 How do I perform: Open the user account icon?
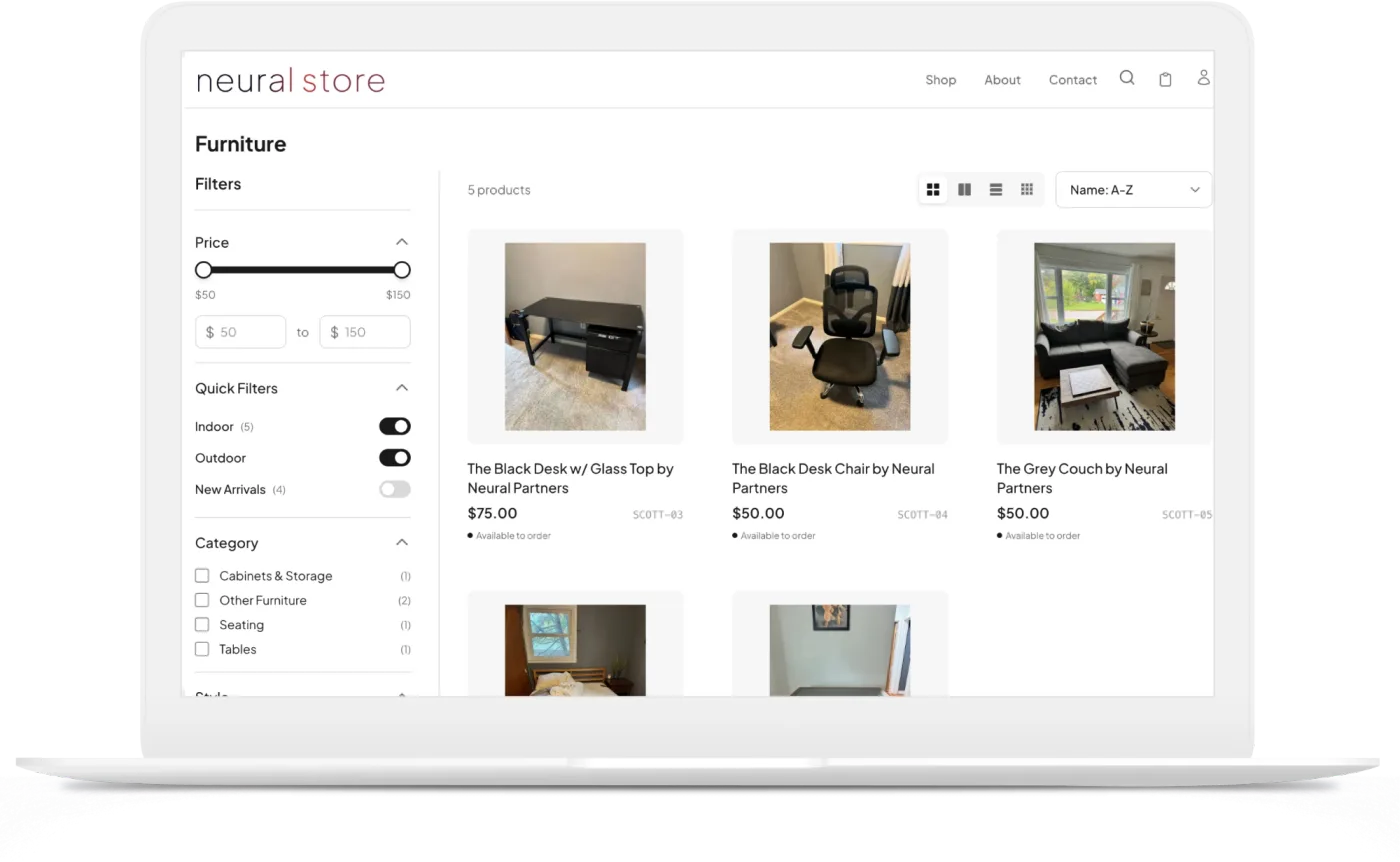pyautogui.click(x=1204, y=77)
